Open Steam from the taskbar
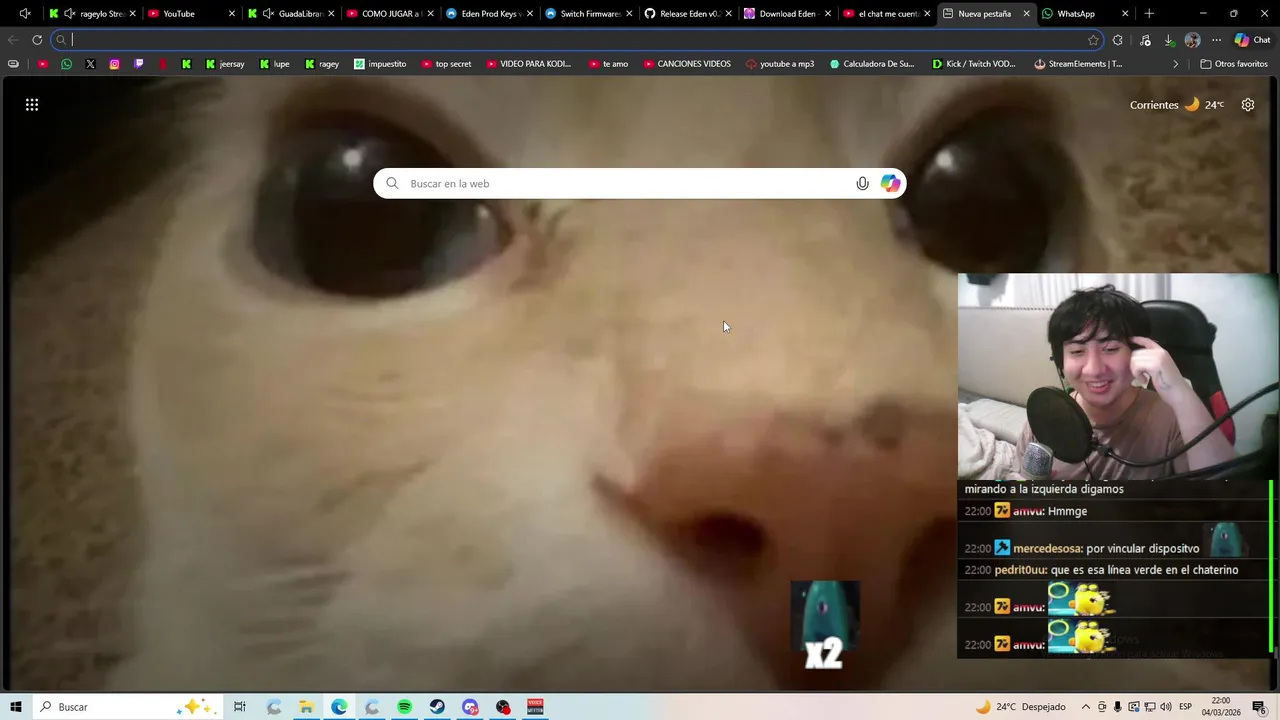 tap(437, 707)
